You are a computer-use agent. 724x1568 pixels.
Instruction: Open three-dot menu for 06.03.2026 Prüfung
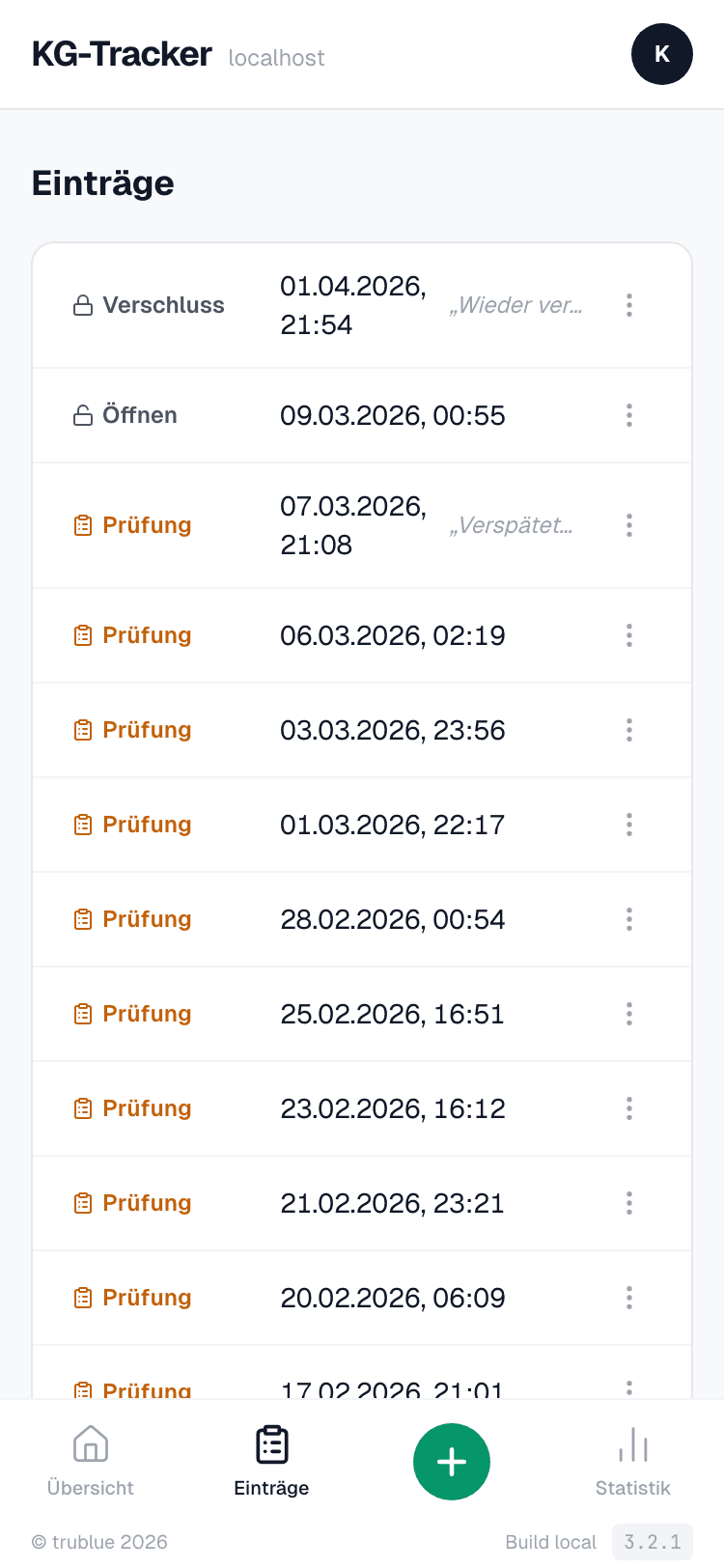tap(629, 635)
